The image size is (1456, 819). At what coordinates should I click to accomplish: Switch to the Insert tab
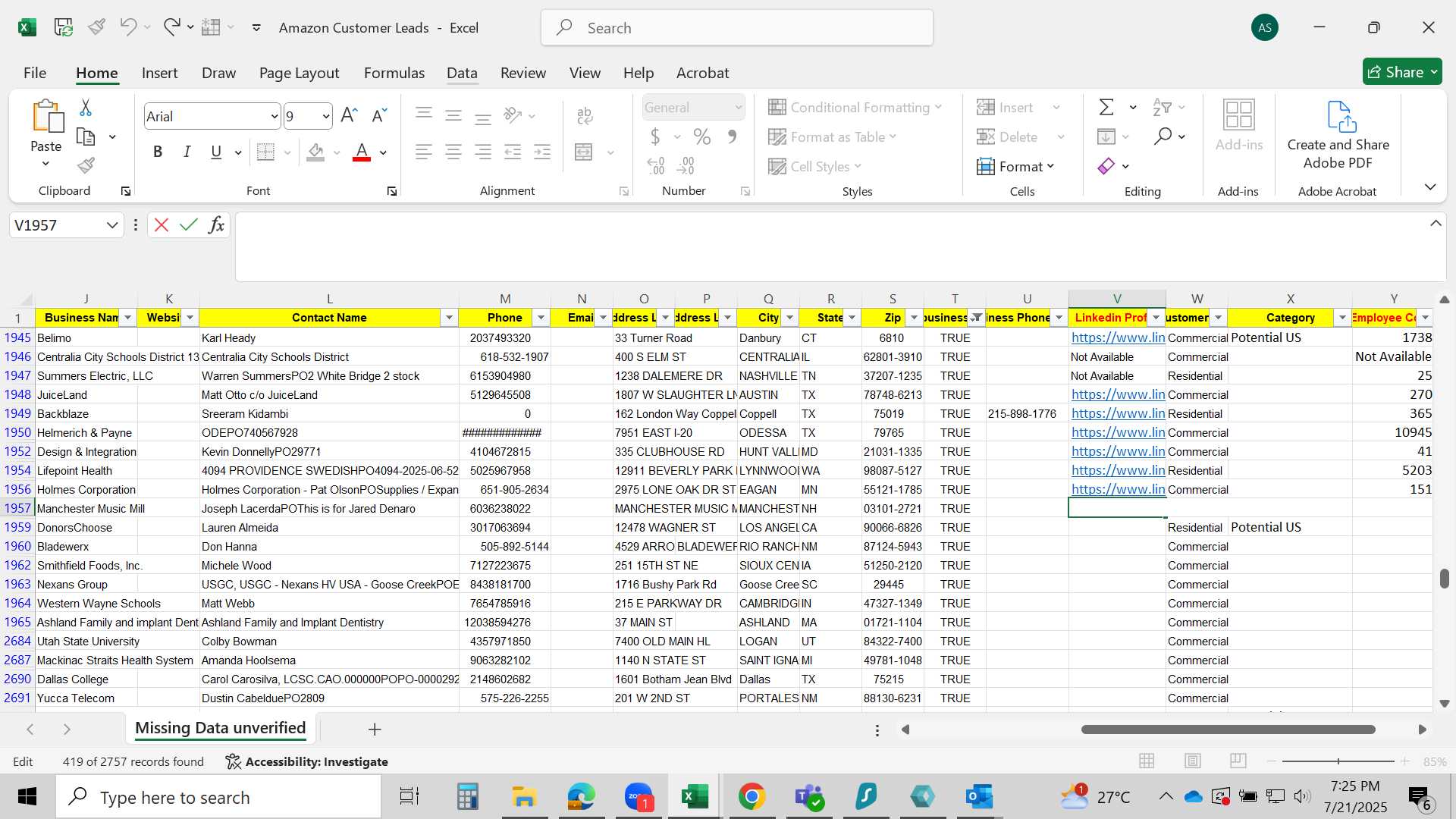tap(159, 73)
